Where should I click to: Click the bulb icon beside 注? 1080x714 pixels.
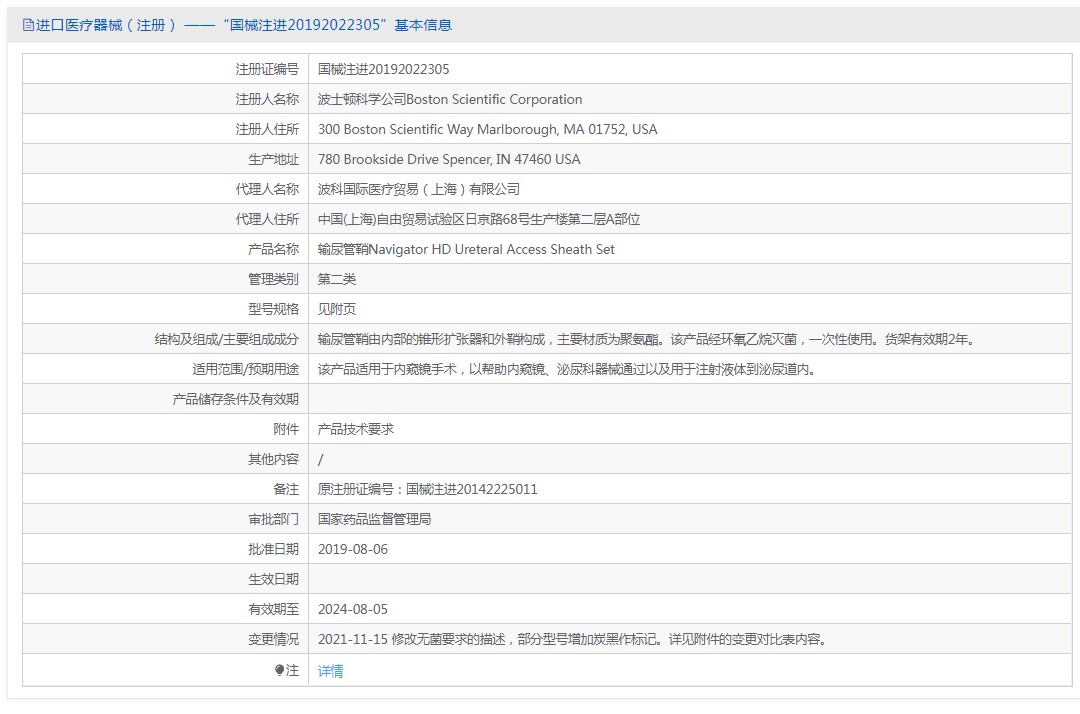click(279, 670)
